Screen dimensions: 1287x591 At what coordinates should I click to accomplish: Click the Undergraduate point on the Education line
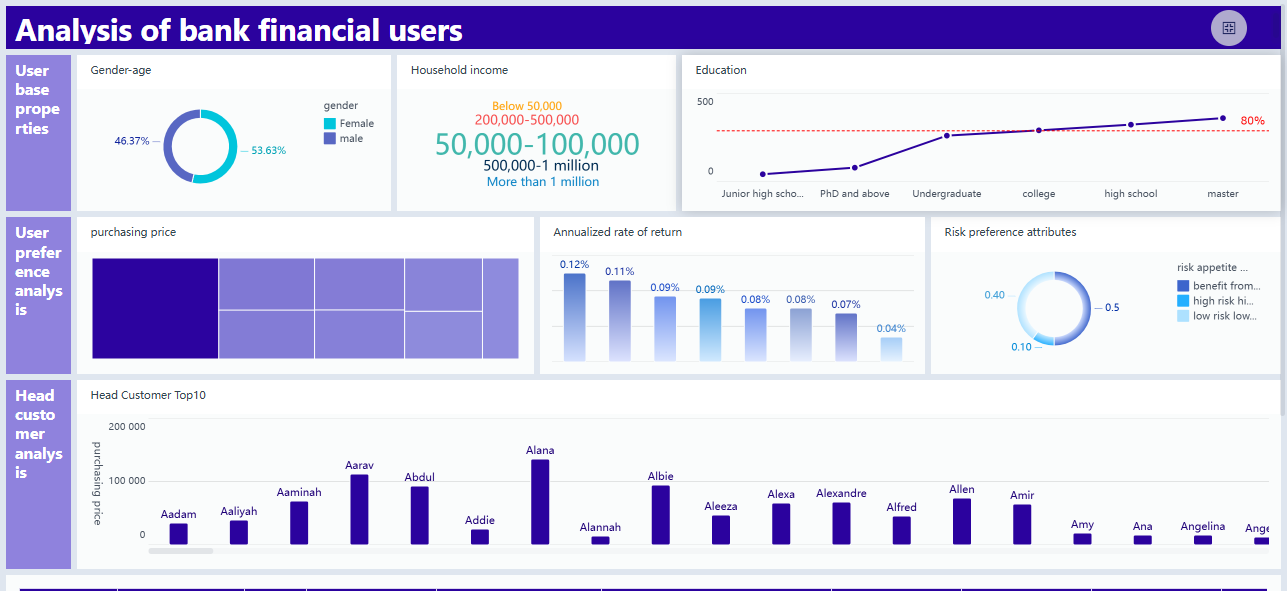(x=946, y=135)
